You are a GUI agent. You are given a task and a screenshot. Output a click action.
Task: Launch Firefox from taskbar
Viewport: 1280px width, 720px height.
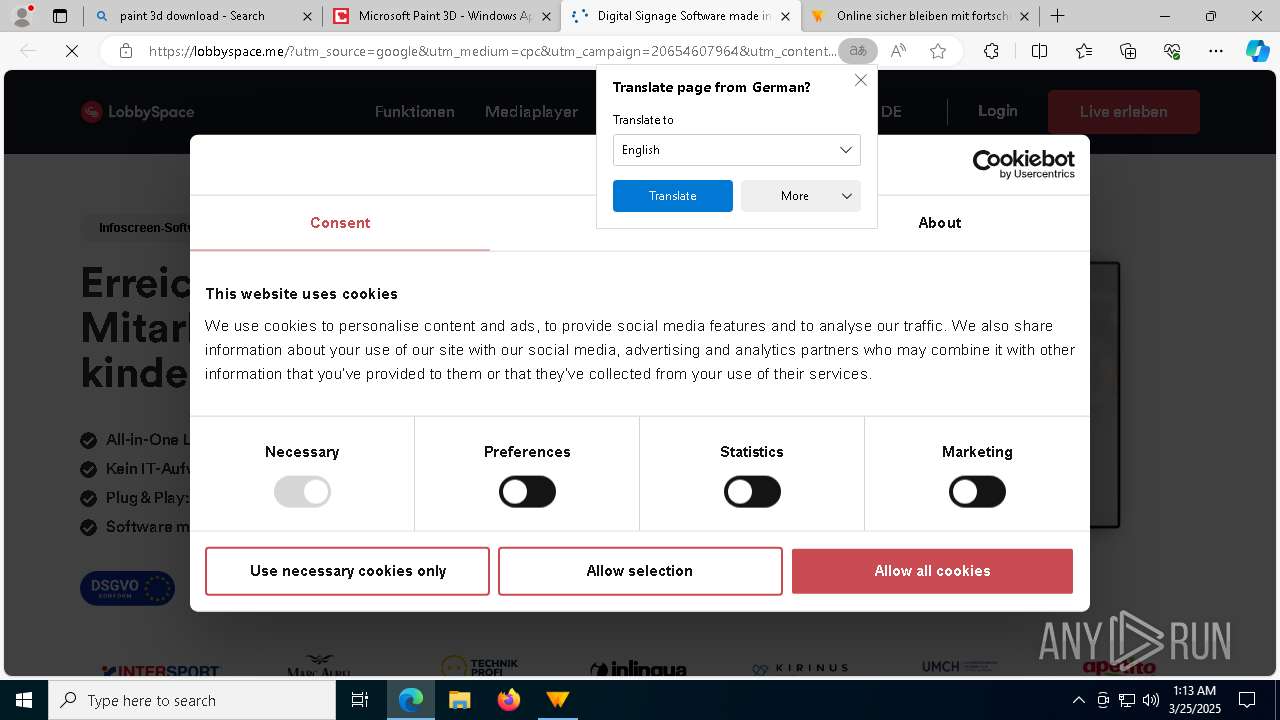click(509, 700)
